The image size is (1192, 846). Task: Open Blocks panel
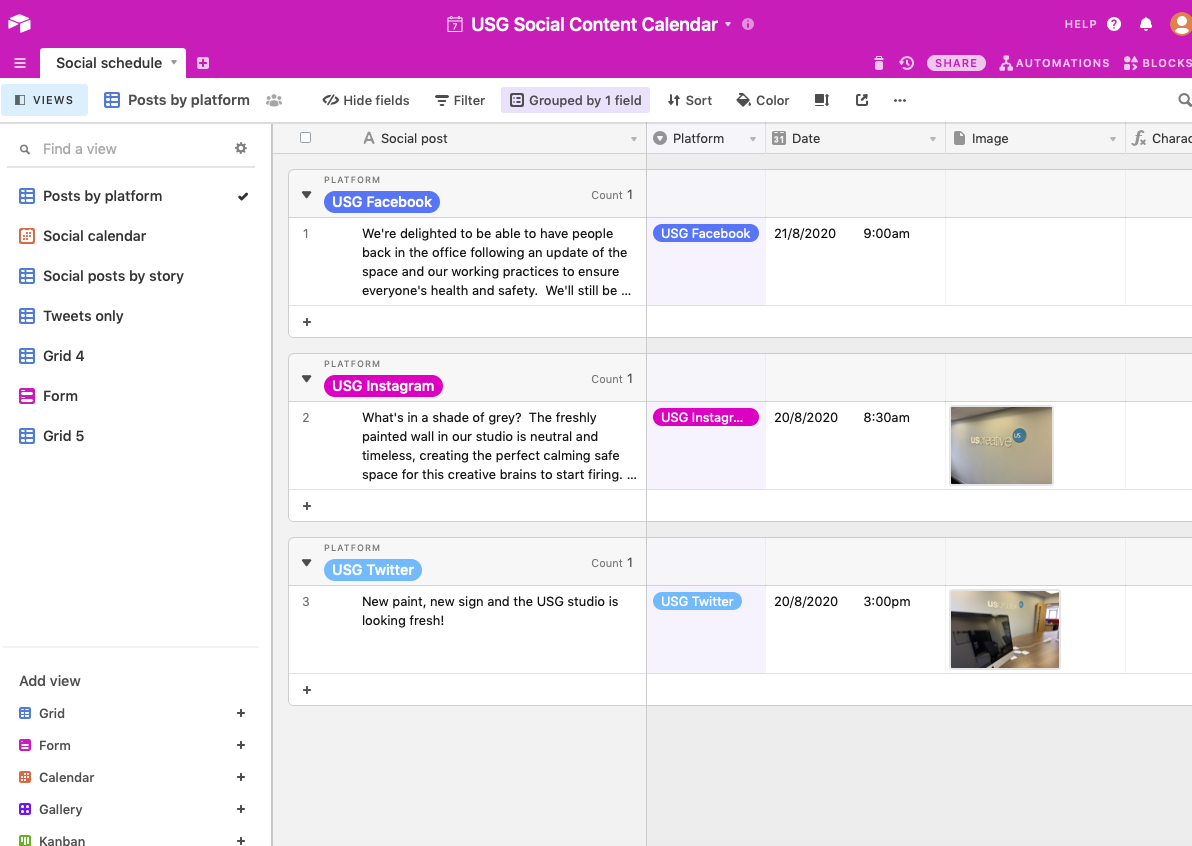[1157, 63]
